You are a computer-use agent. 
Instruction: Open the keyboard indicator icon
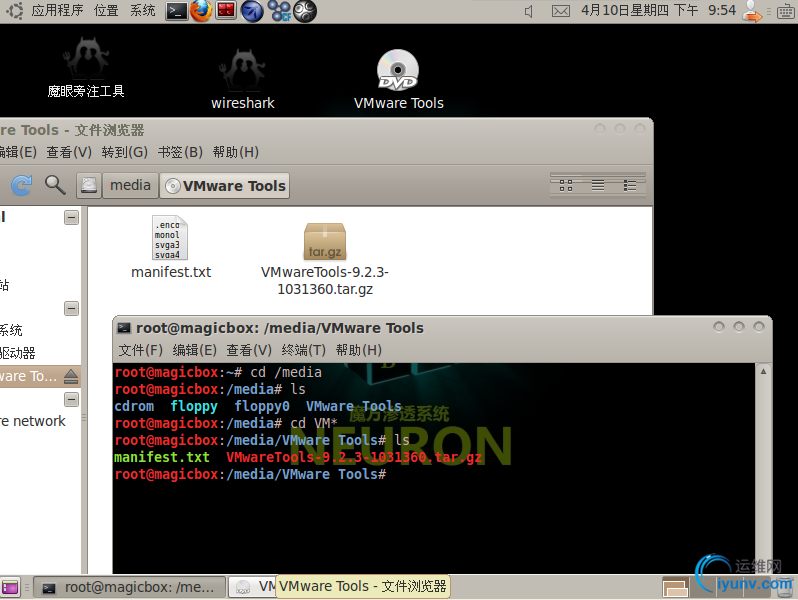point(786,12)
